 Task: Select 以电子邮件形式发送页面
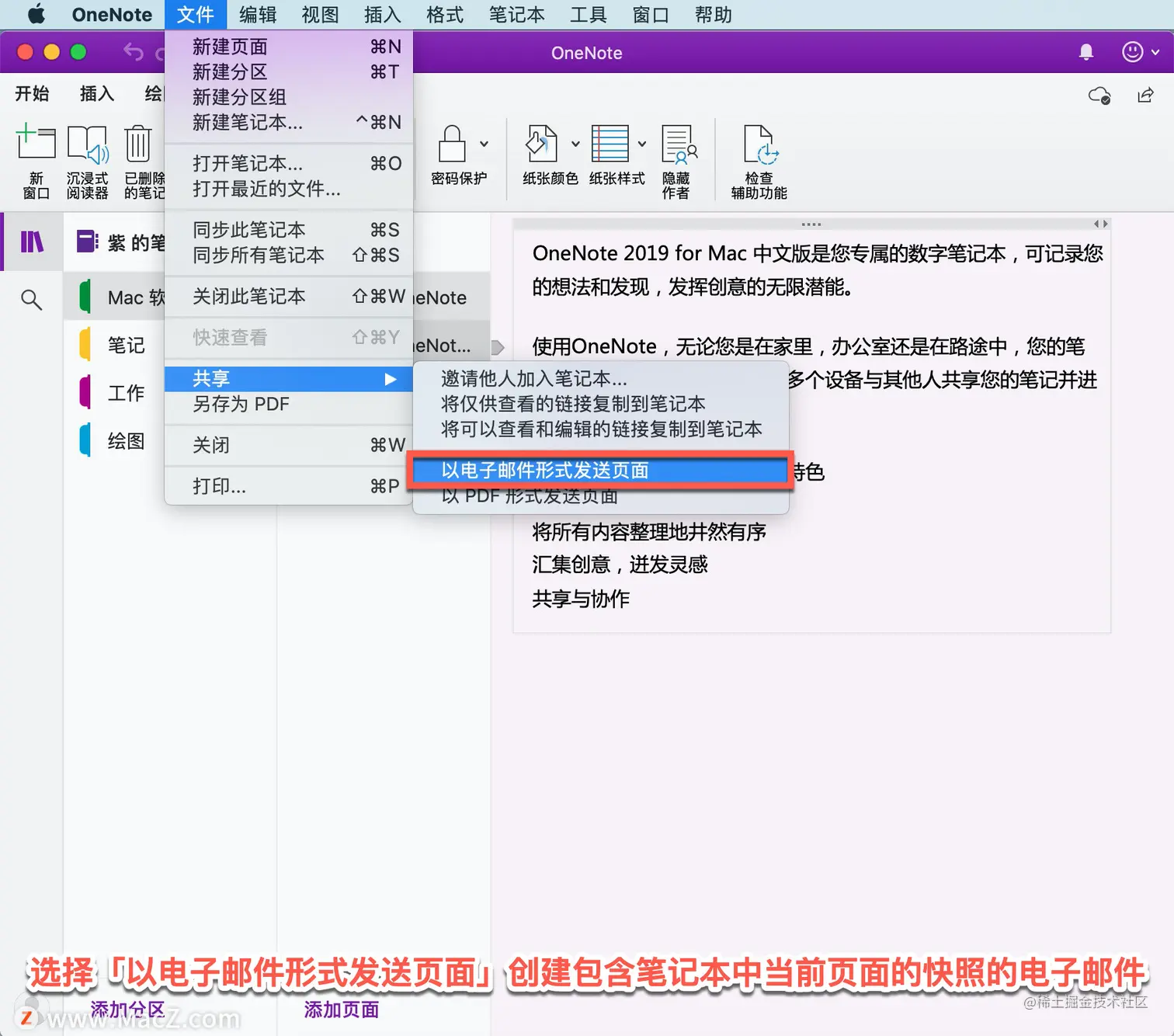(x=601, y=470)
